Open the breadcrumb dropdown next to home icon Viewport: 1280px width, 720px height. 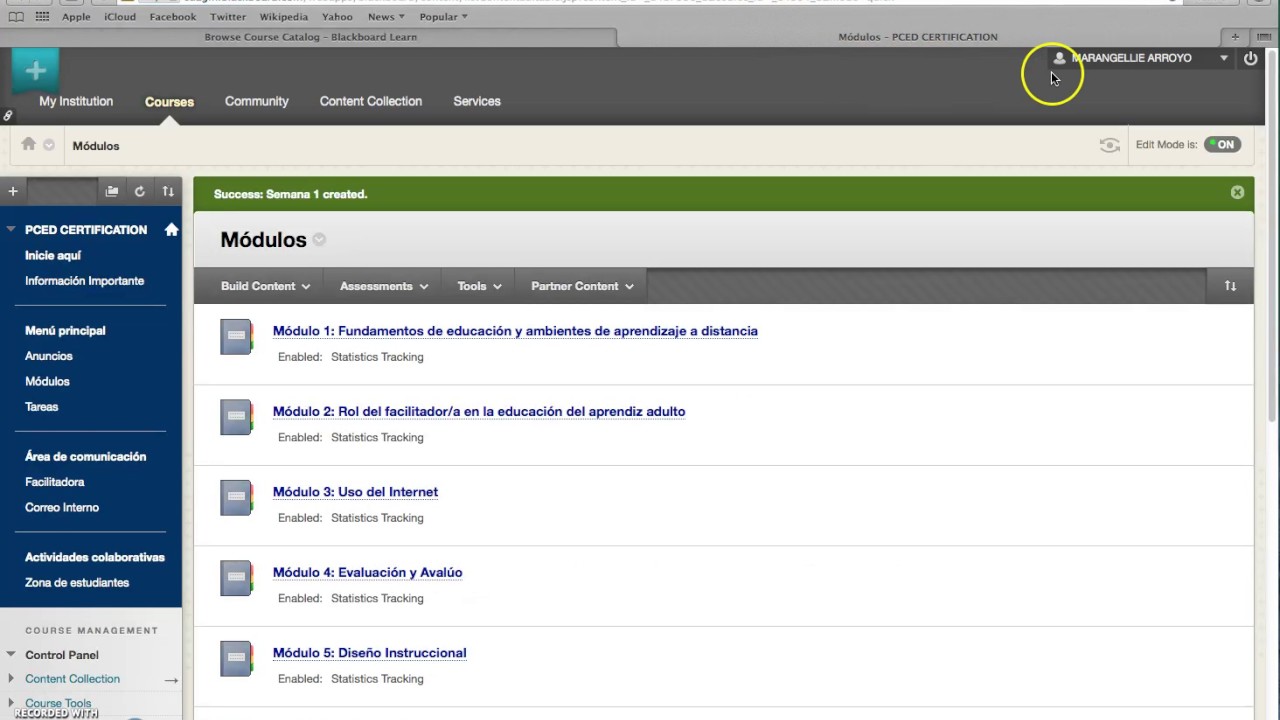49,146
